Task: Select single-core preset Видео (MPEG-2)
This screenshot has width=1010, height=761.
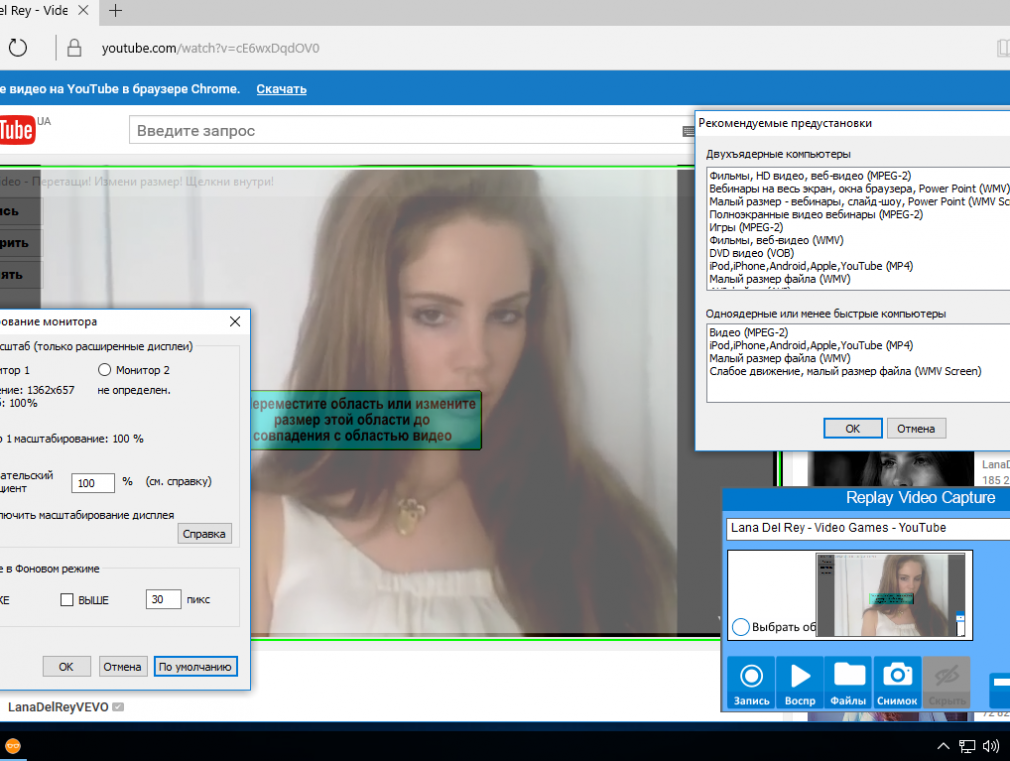Action: (x=748, y=332)
